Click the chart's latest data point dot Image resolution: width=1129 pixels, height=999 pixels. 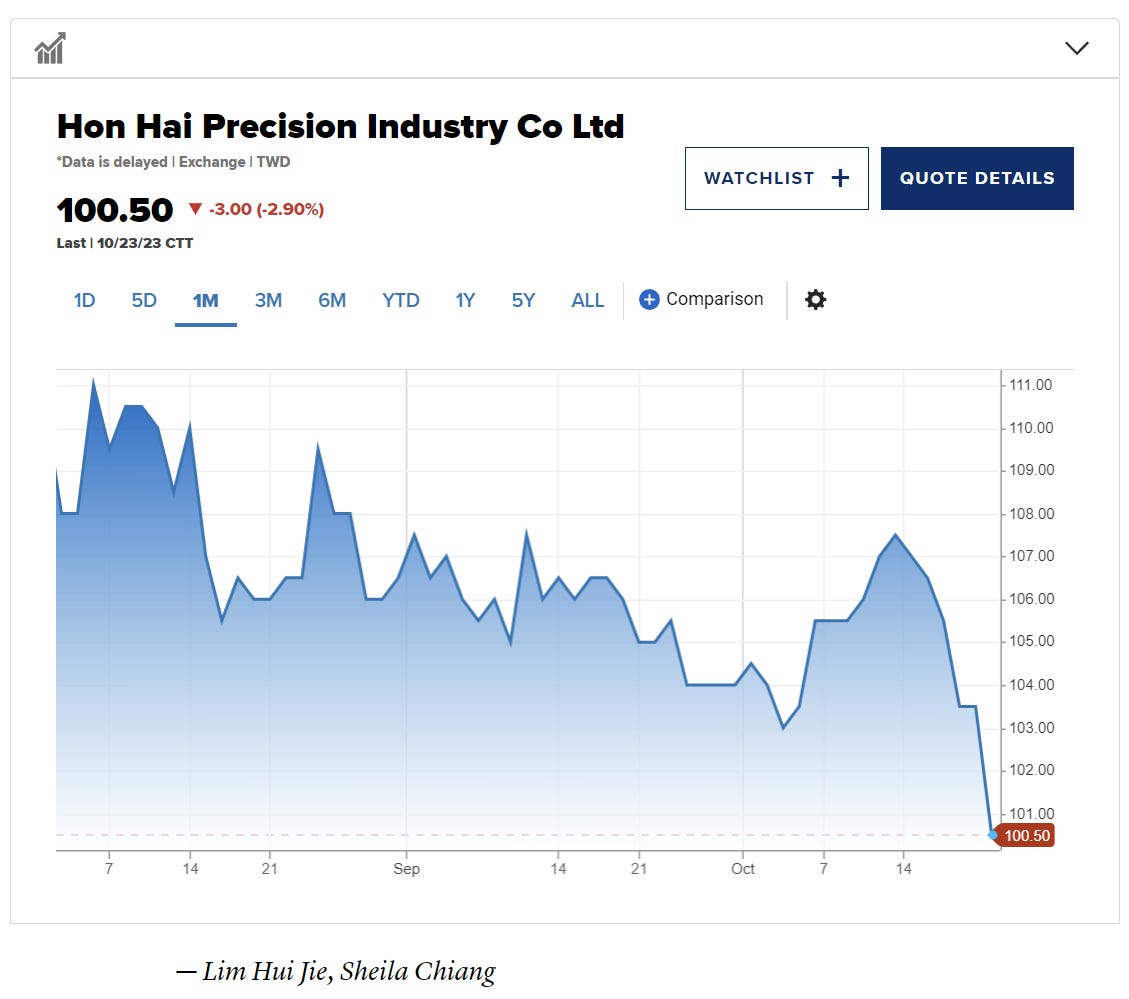tap(992, 835)
